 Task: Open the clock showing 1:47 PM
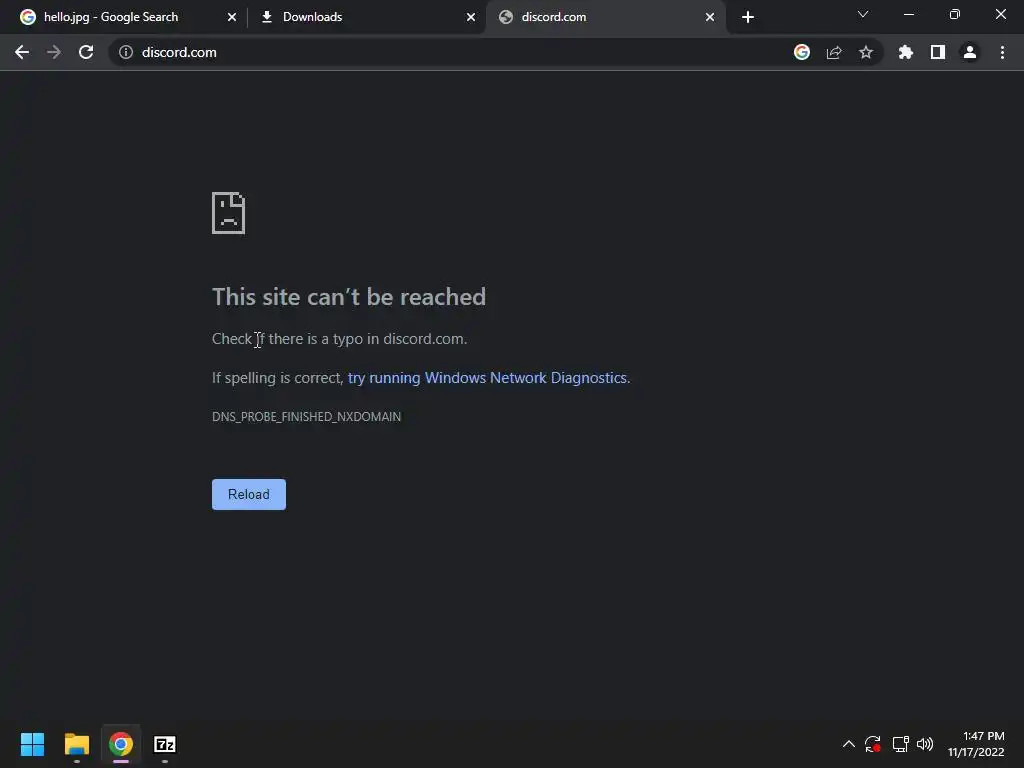pos(976,744)
